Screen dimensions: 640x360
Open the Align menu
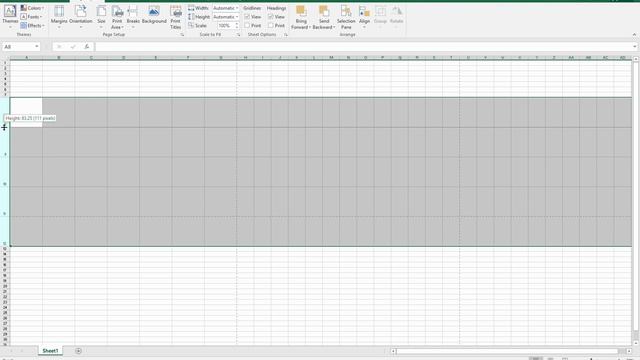click(364, 16)
